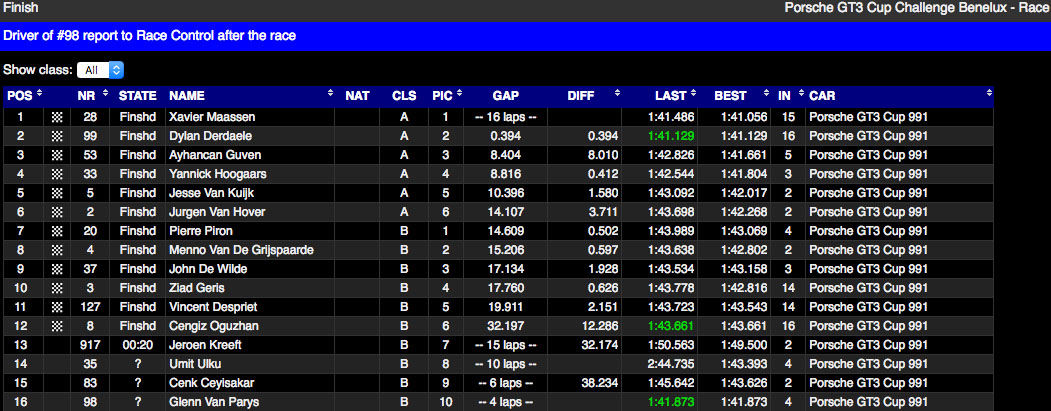Screen dimensions: 1051x411
Task: Click the DIFF column header
Action: point(581,96)
